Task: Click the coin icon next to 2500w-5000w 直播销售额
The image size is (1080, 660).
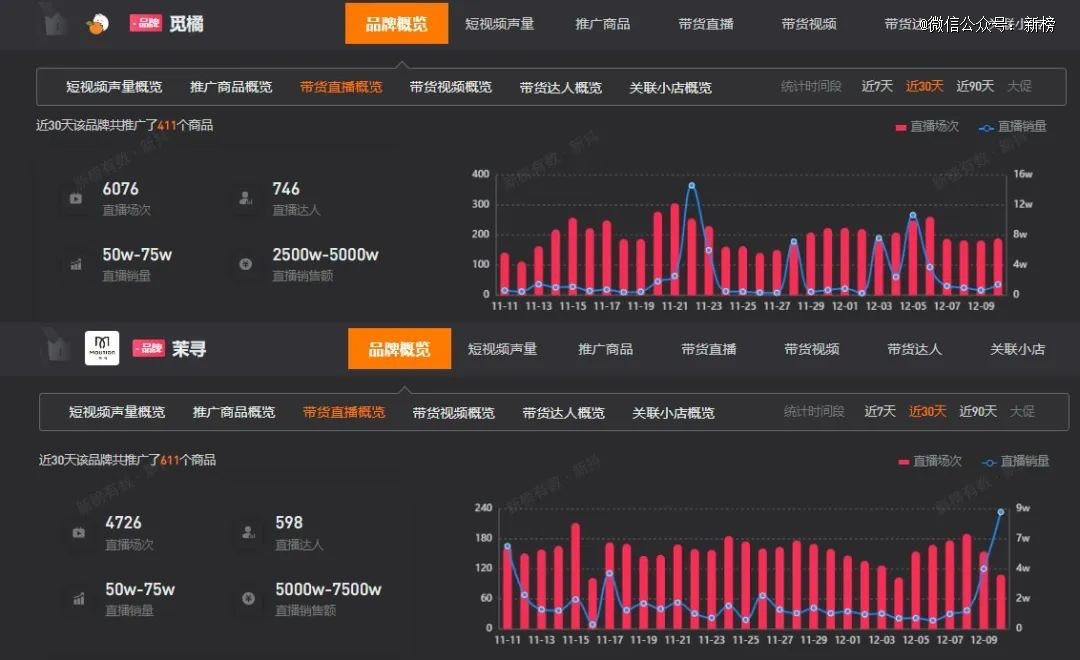Action: point(246,264)
